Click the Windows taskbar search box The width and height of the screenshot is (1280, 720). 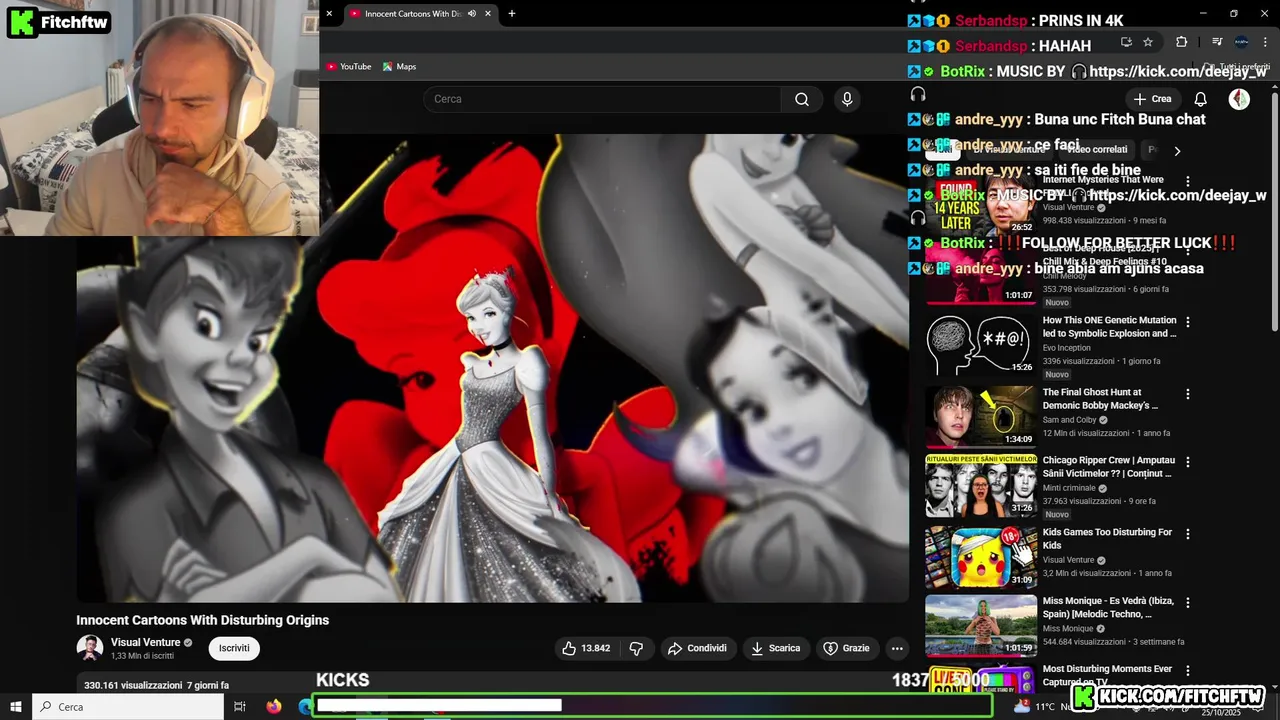128,706
